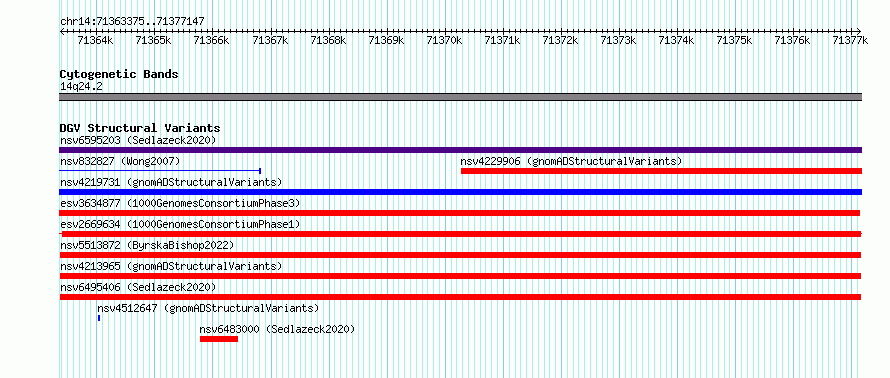Click the Cytogenetic Bands track title
The width and height of the screenshot is (890, 378).
coord(119,74)
